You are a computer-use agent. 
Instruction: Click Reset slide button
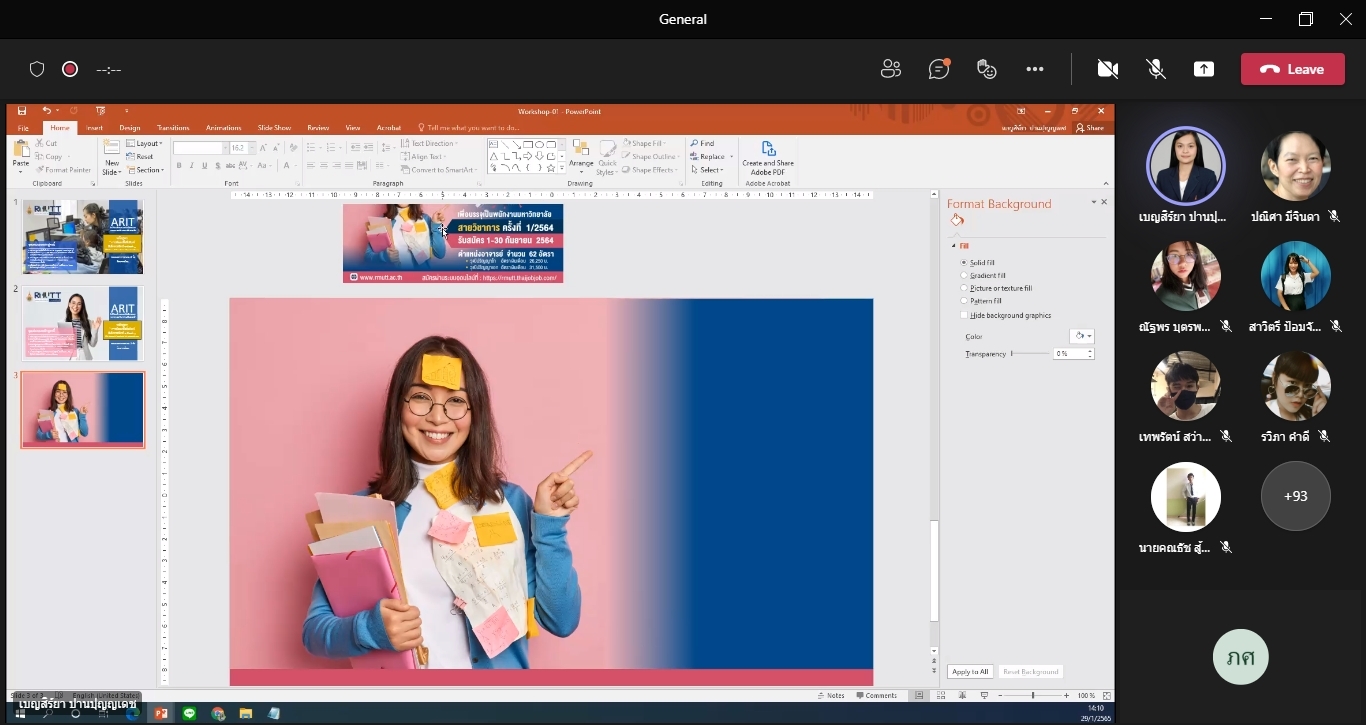pos(141,157)
